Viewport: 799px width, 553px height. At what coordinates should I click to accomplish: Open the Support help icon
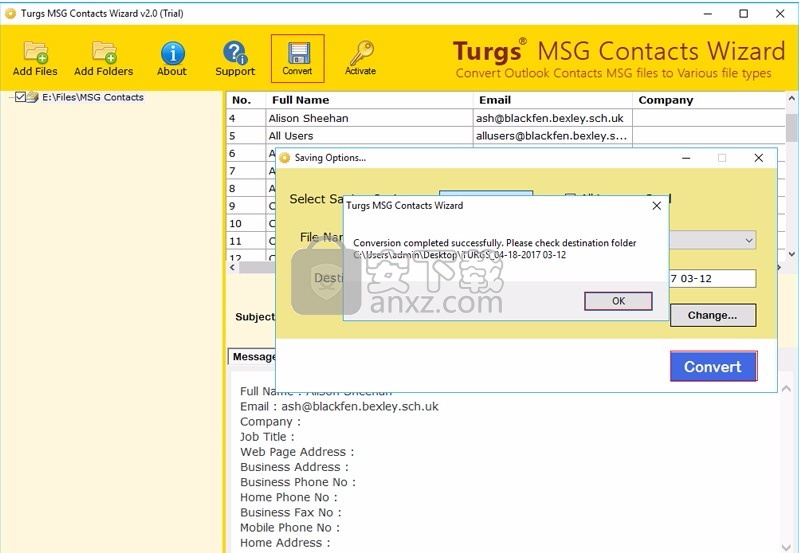click(235, 58)
